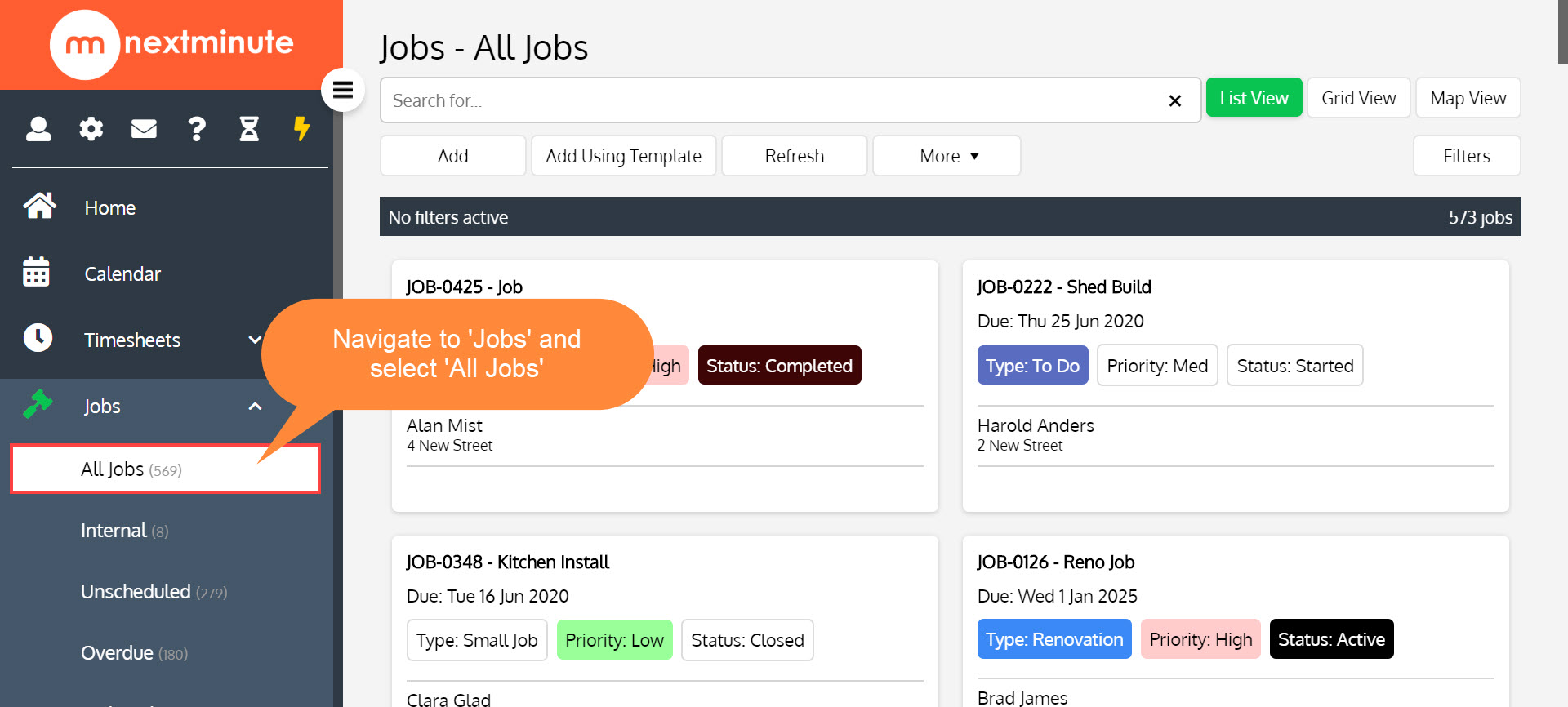The width and height of the screenshot is (1568, 707).
Task: Click the Priority: High tag on Reno Job
Action: pyautogui.click(x=1200, y=639)
